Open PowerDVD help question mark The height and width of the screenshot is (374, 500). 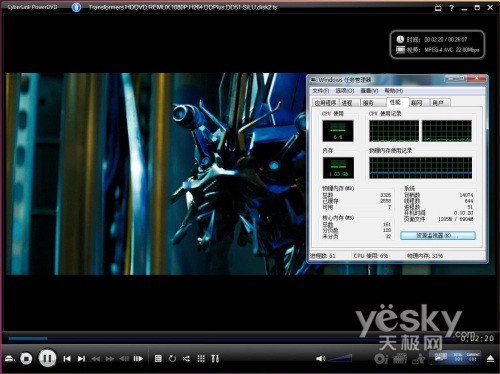pyautogui.click(x=451, y=8)
